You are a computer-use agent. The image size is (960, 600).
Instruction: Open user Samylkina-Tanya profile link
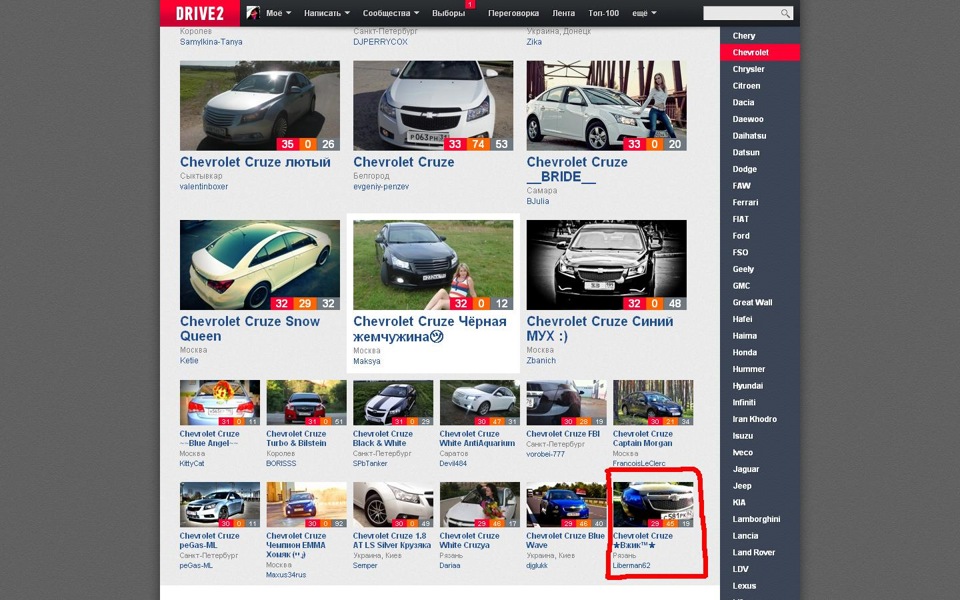[x=211, y=42]
